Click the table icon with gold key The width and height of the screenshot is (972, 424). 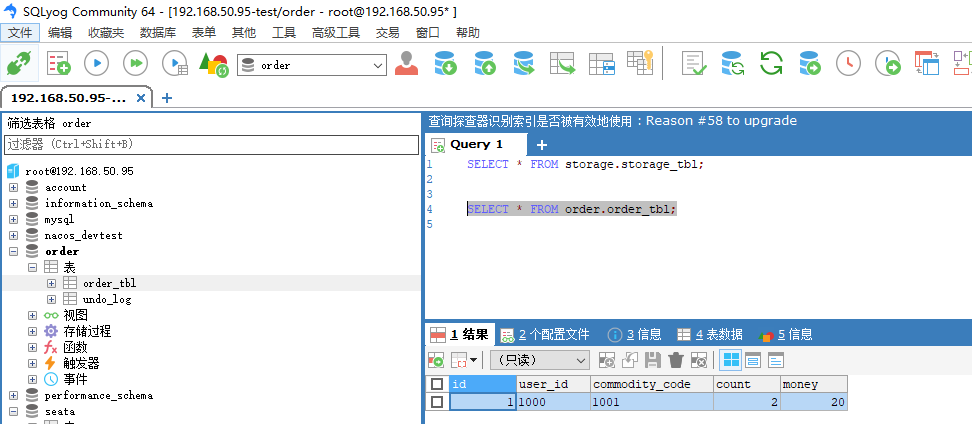[640, 63]
